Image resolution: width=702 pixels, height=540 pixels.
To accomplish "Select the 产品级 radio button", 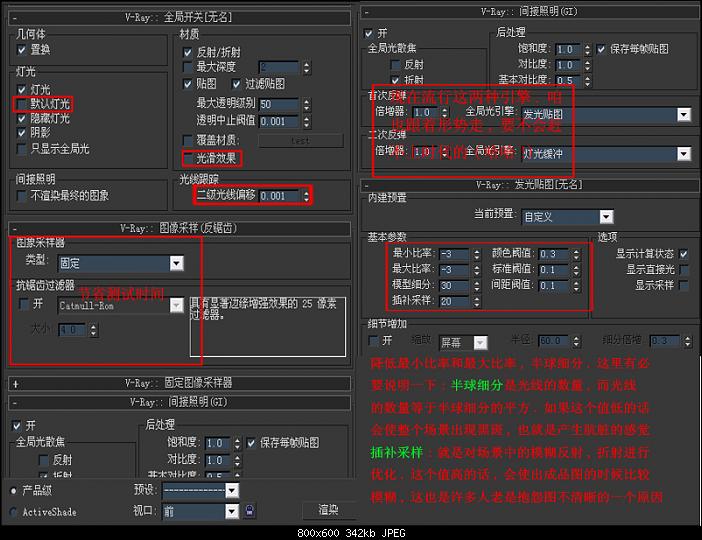I will [13, 491].
